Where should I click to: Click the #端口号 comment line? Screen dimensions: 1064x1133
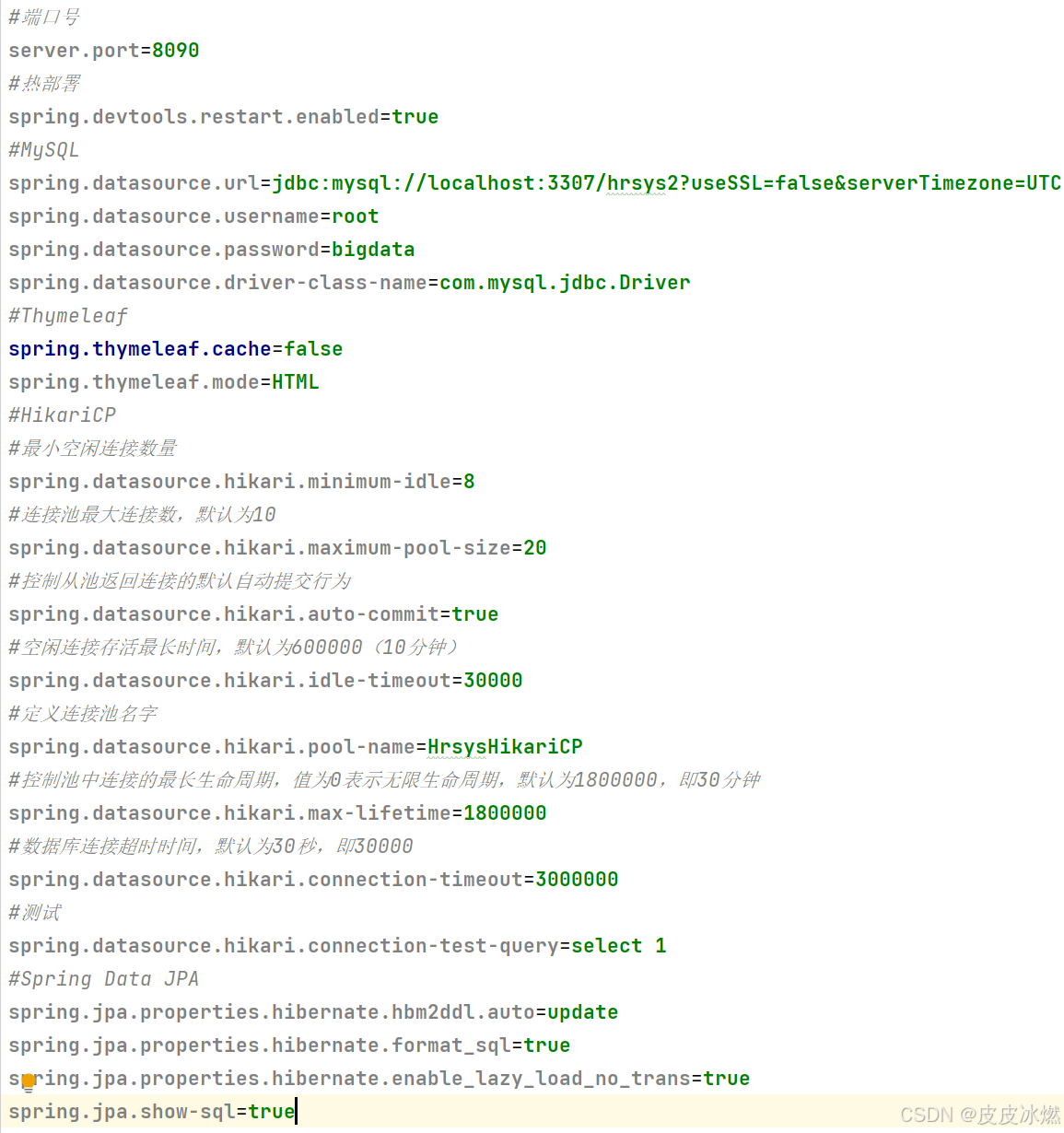point(44,18)
